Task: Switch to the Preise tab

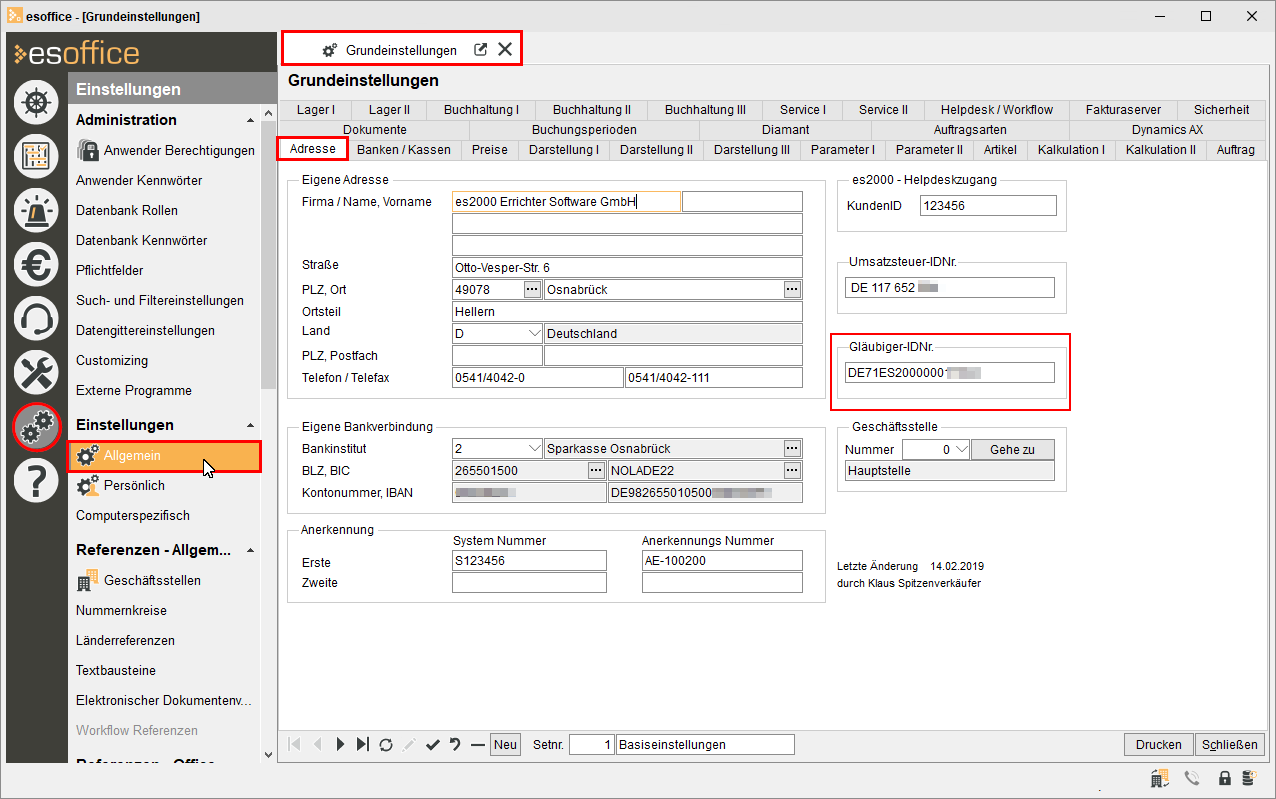Action: 490,149
